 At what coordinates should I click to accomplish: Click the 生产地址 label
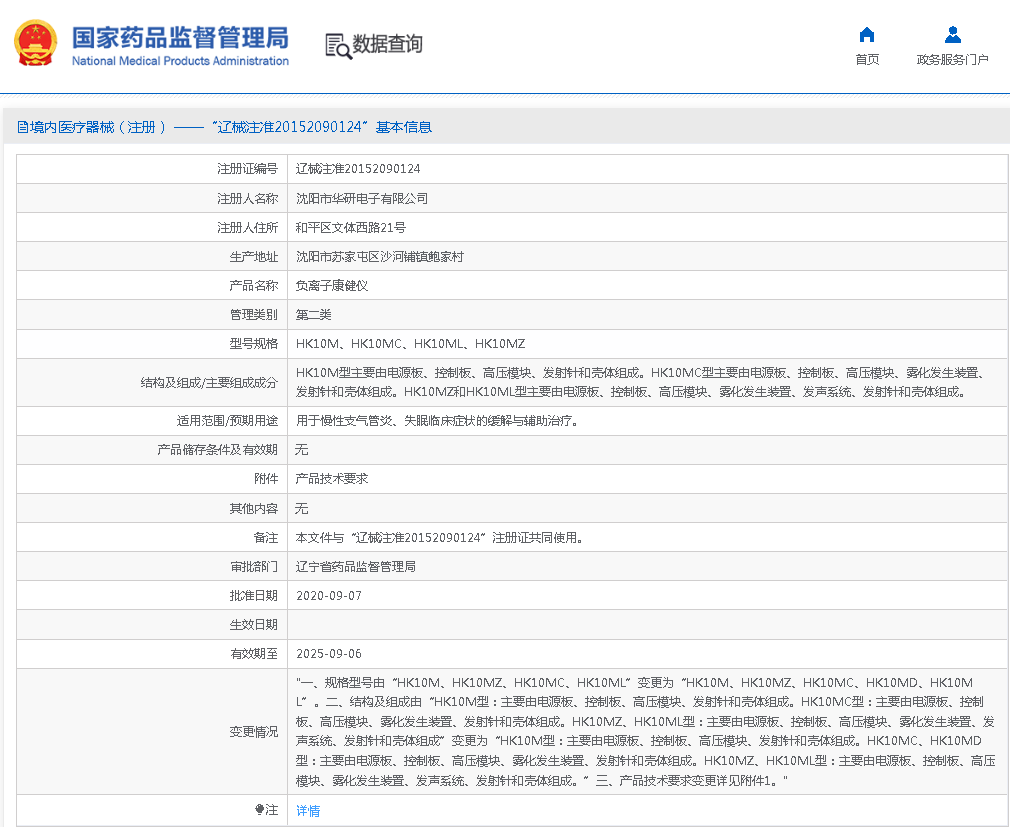point(254,256)
